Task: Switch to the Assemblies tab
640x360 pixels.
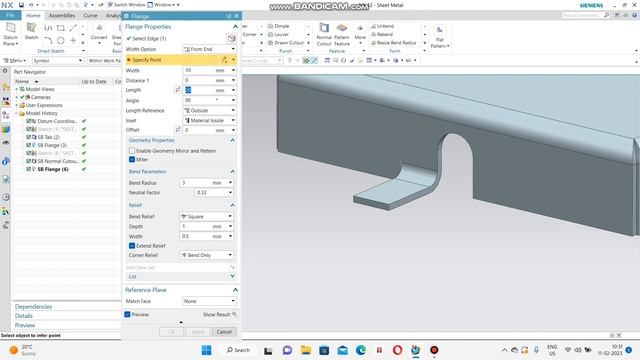Action: pyautogui.click(x=62, y=16)
